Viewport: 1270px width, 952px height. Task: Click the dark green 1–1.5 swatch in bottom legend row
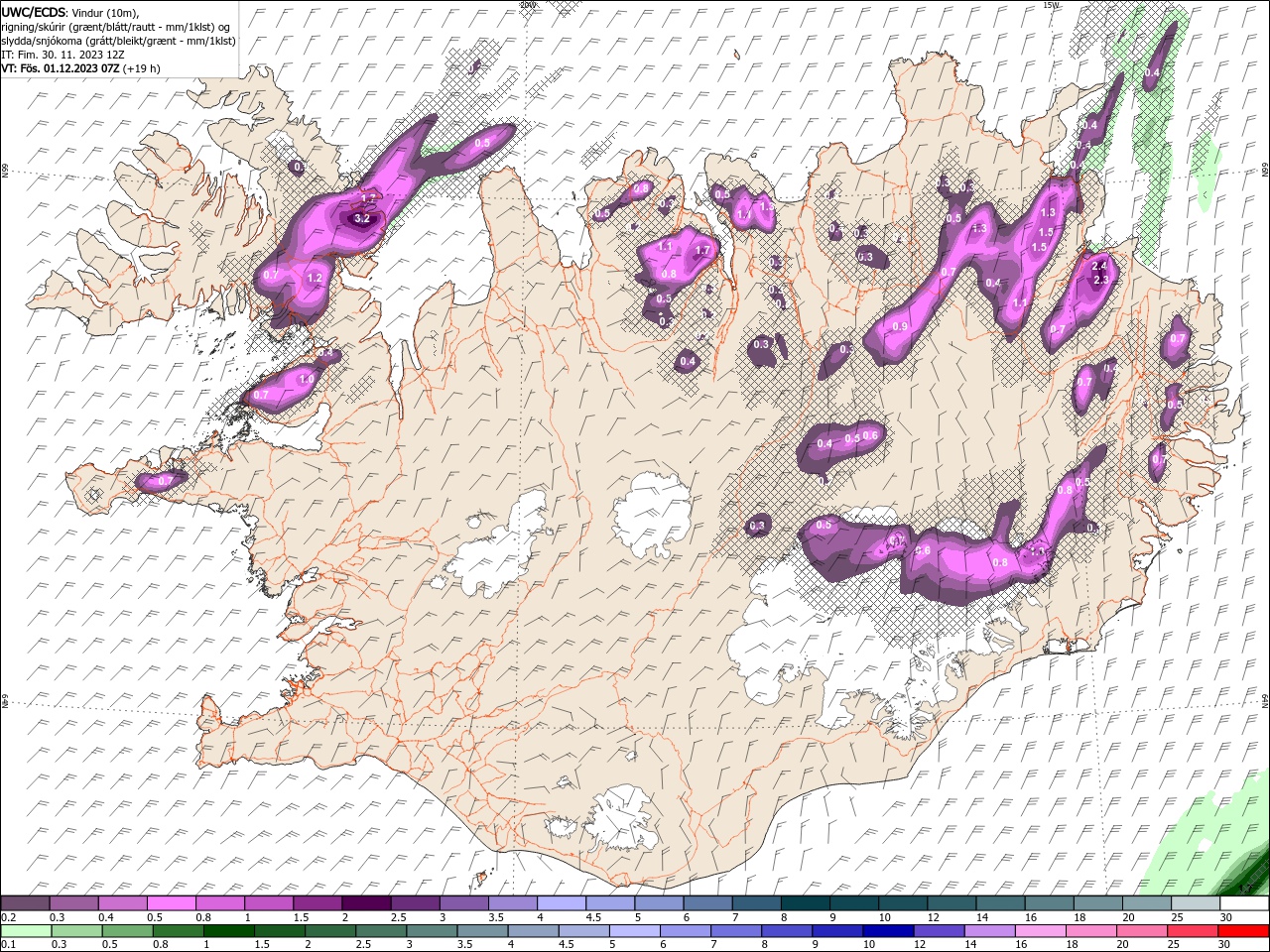[x=229, y=931]
